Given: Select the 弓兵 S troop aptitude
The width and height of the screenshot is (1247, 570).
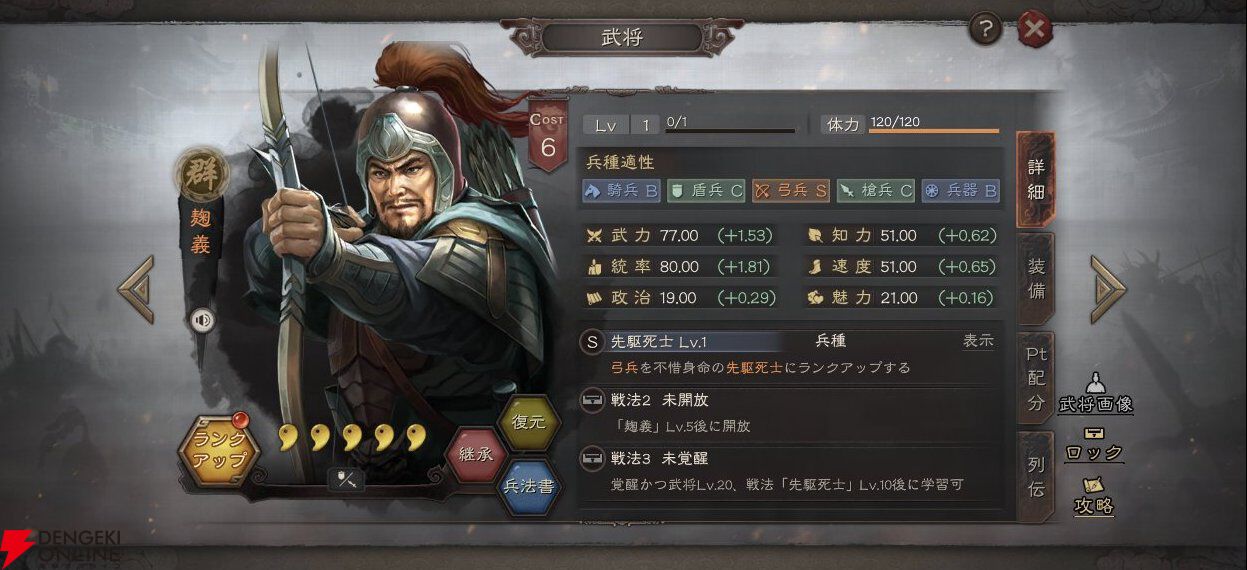Looking at the screenshot, I should pyautogui.click(x=791, y=190).
